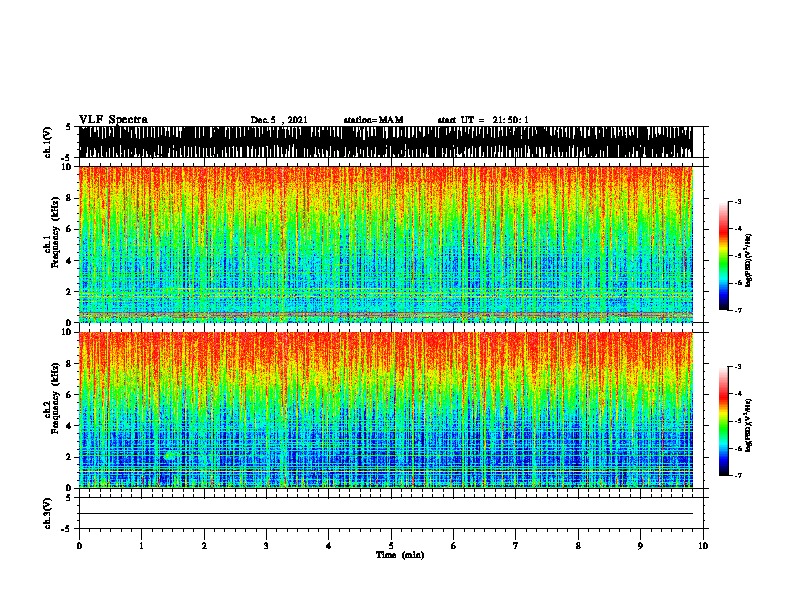
Task: Click the time axis tick label "8"
Action: click(x=578, y=546)
